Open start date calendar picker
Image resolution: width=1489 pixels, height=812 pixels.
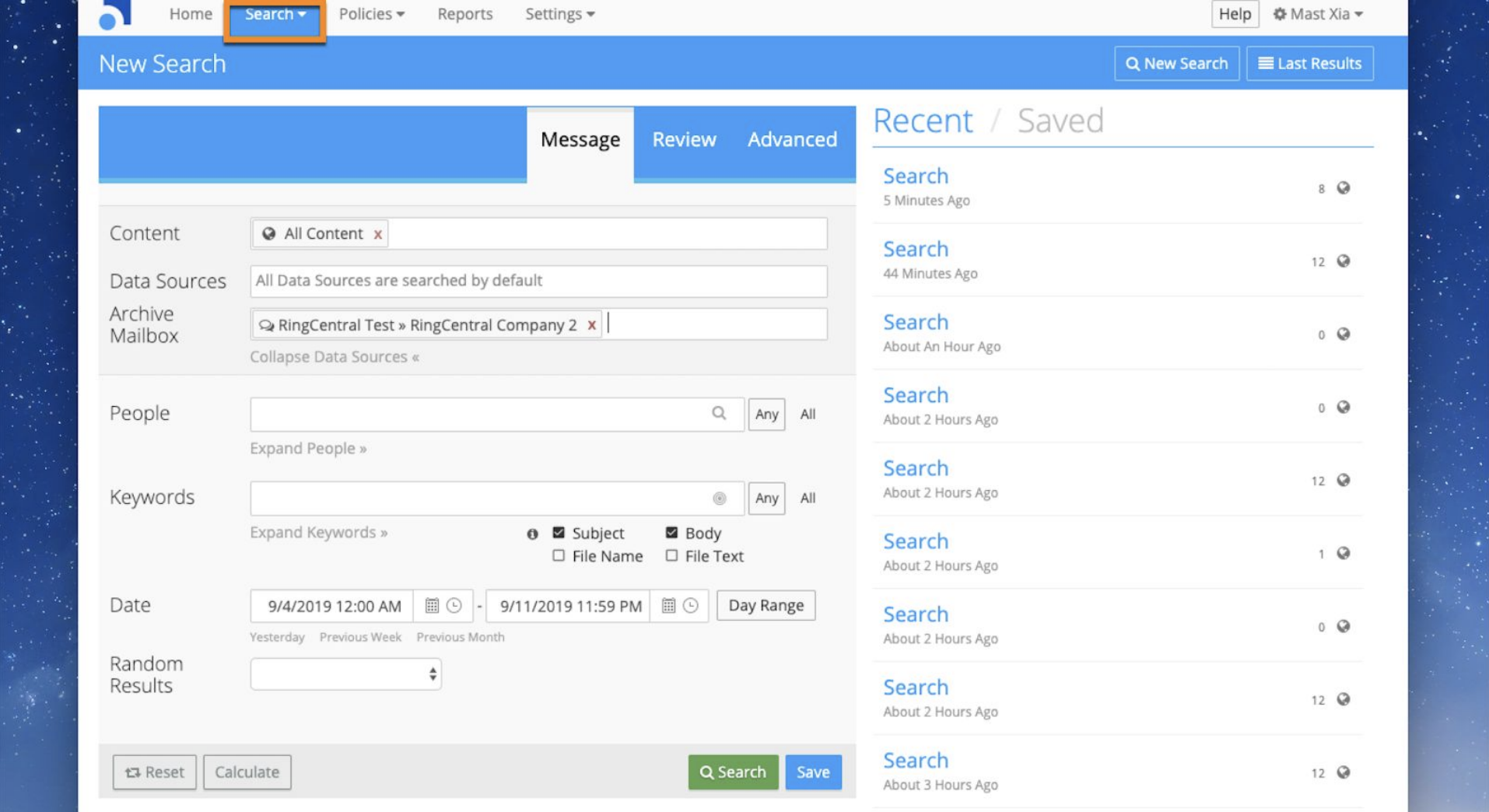pos(432,605)
